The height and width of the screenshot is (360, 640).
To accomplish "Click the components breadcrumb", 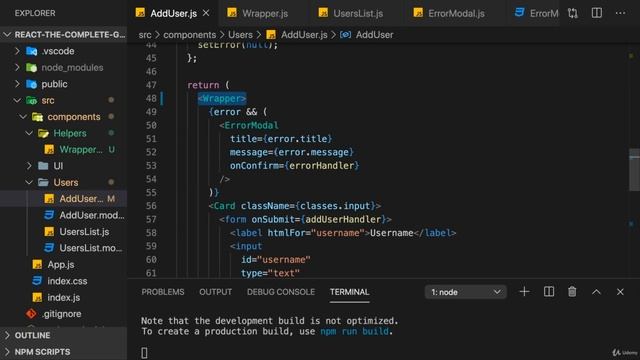I will (189, 35).
